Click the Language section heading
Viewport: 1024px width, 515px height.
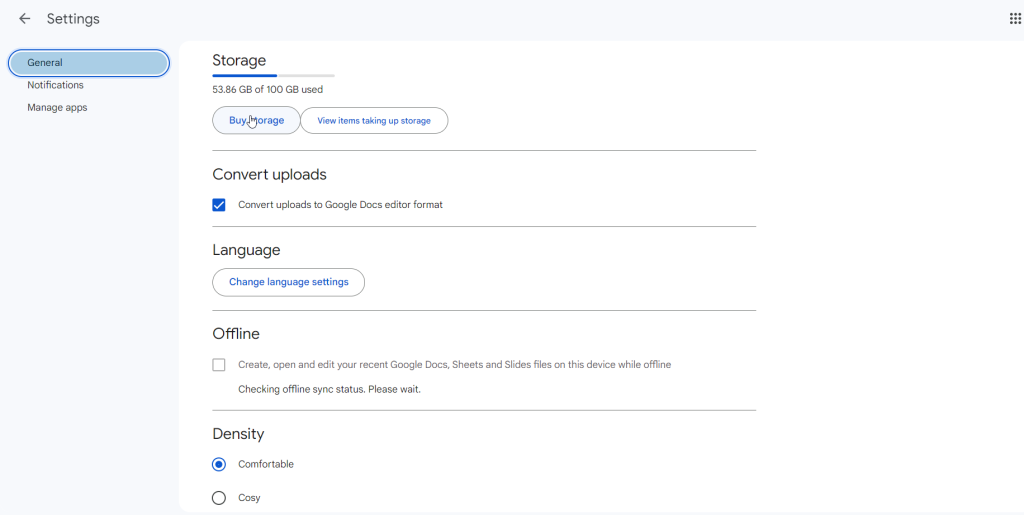coord(246,250)
